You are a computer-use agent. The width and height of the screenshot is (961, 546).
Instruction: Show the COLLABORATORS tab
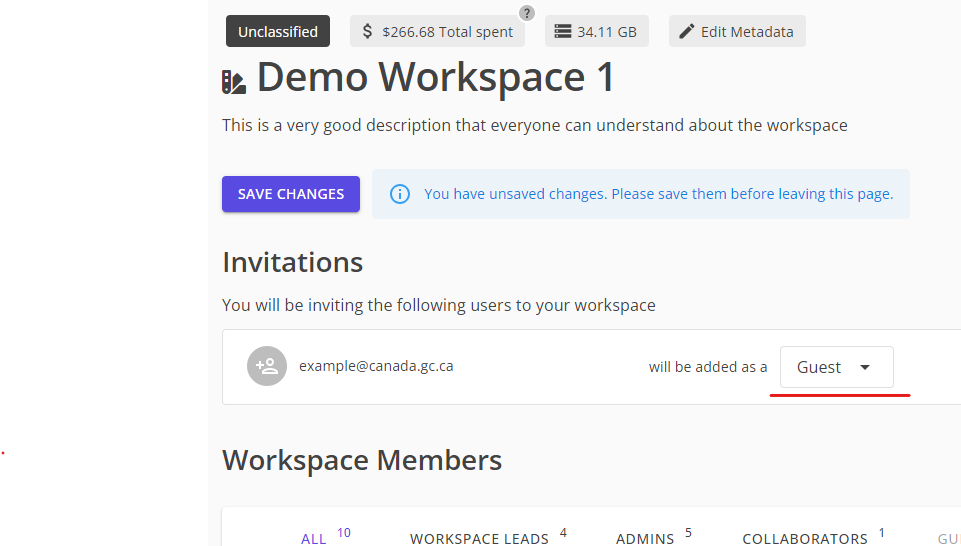805,539
